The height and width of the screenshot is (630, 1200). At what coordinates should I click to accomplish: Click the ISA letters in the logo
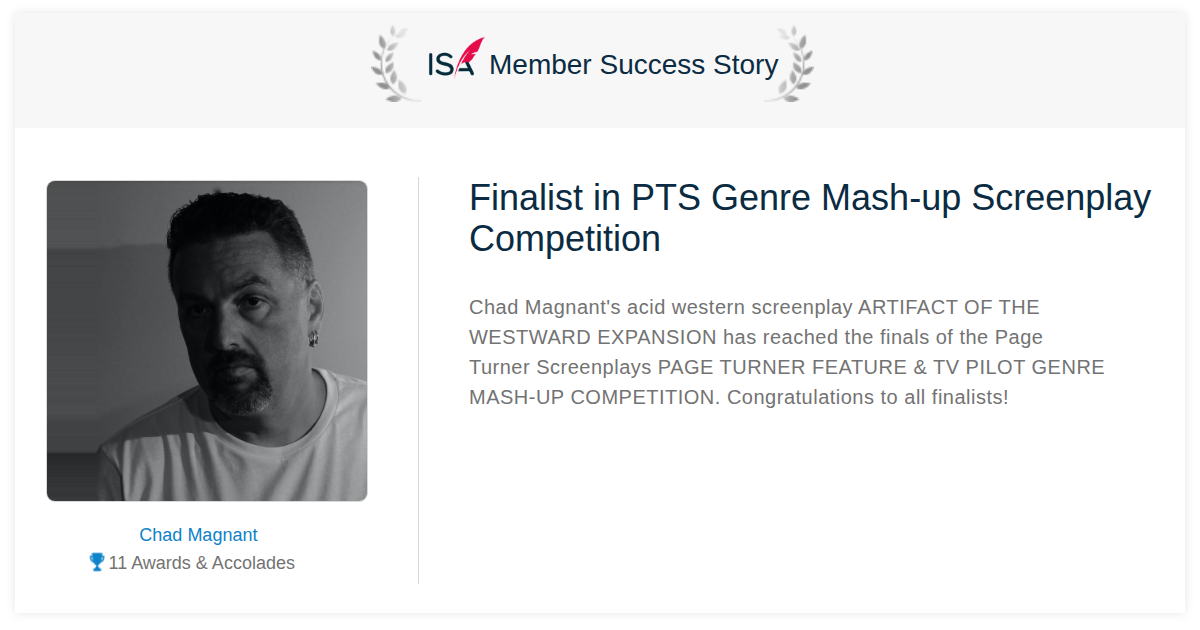(x=450, y=65)
